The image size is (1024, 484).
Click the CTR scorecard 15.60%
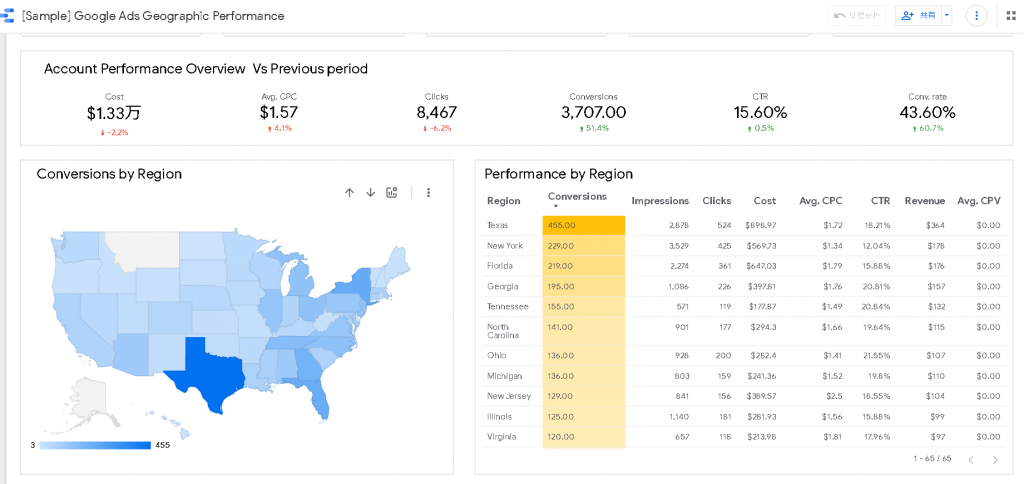[x=760, y=113]
